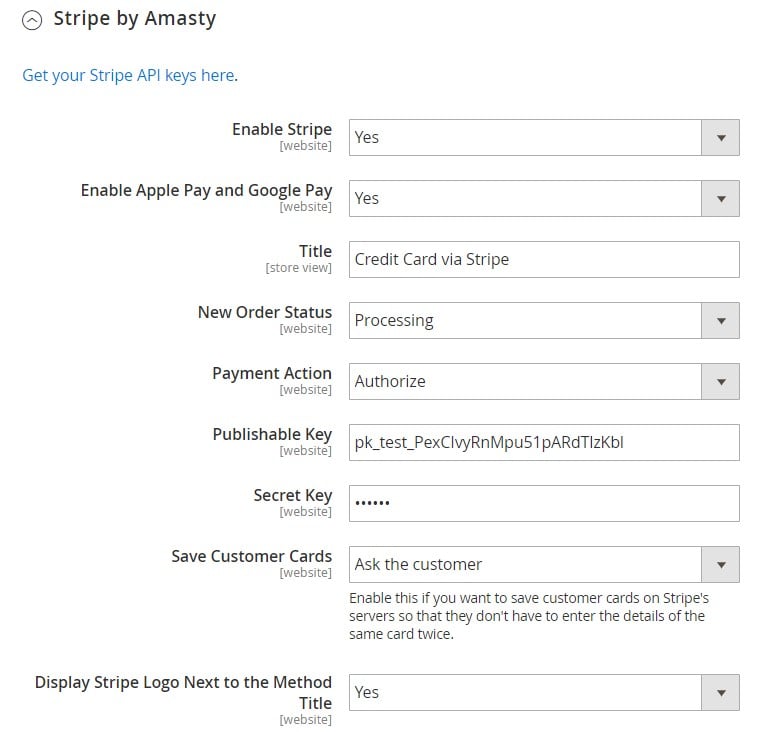Screen dimensions: 768x732
Task: Click the Stripe by Amasty heading
Action: coord(135,19)
